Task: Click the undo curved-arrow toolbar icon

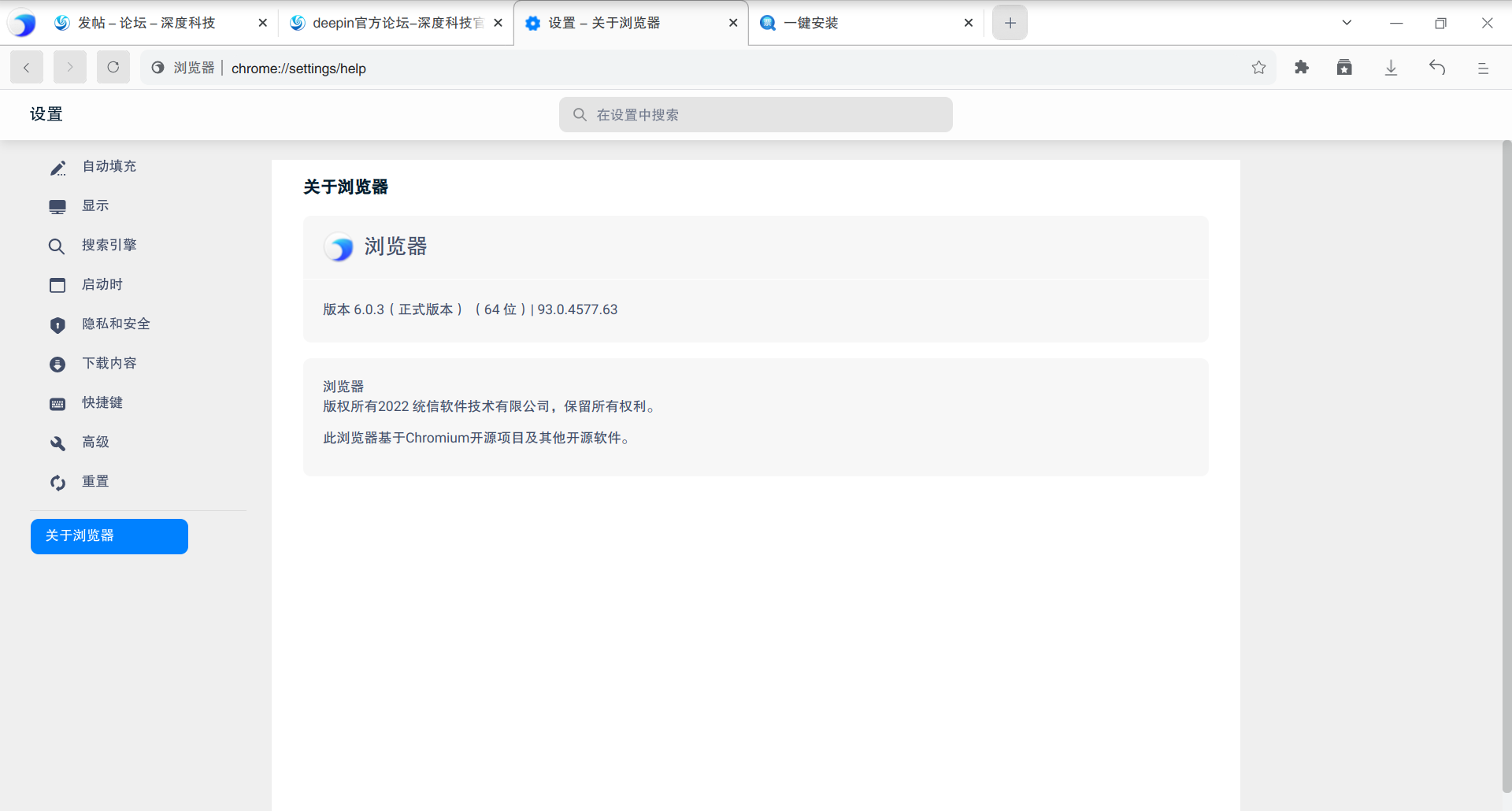Action: pos(1437,68)
